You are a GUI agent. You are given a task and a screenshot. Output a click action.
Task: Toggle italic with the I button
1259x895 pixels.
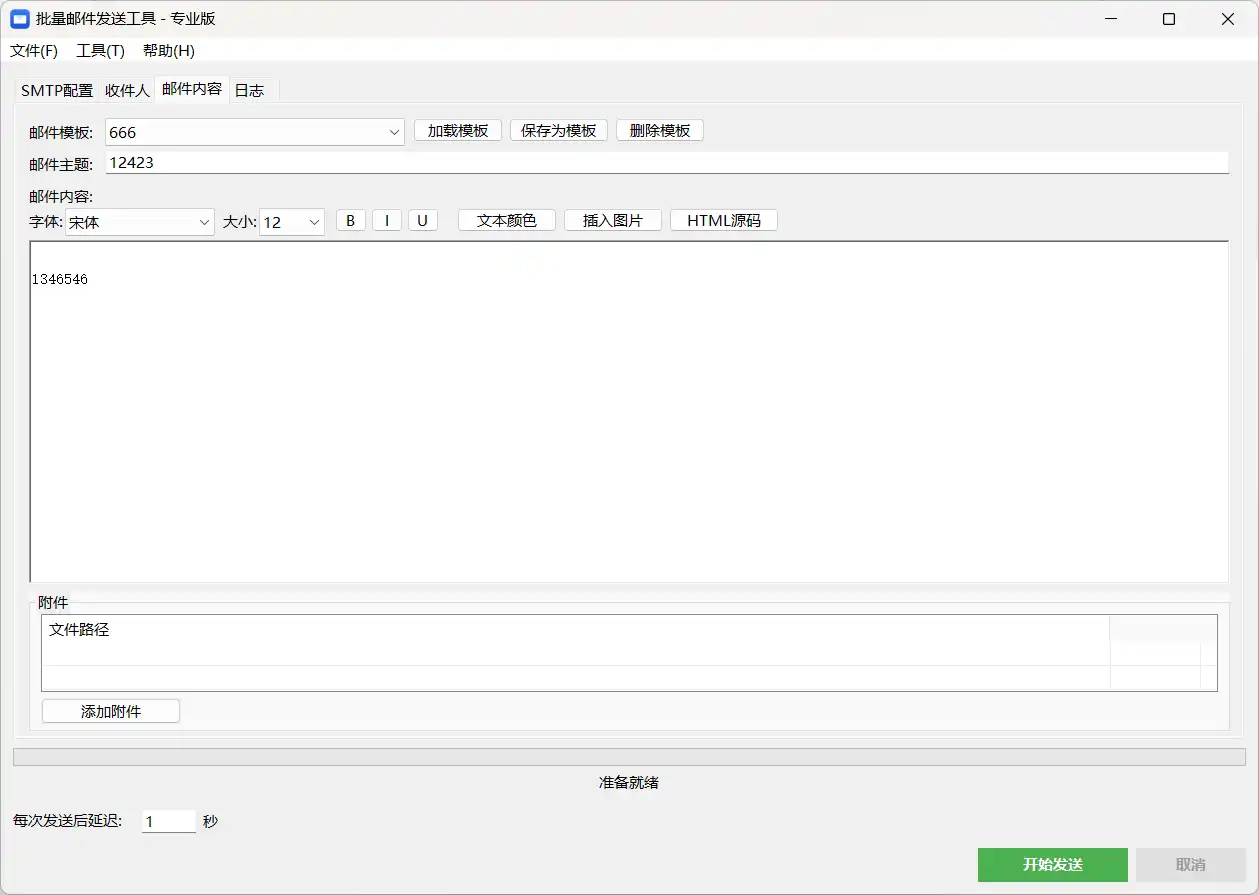coord(387,220)
